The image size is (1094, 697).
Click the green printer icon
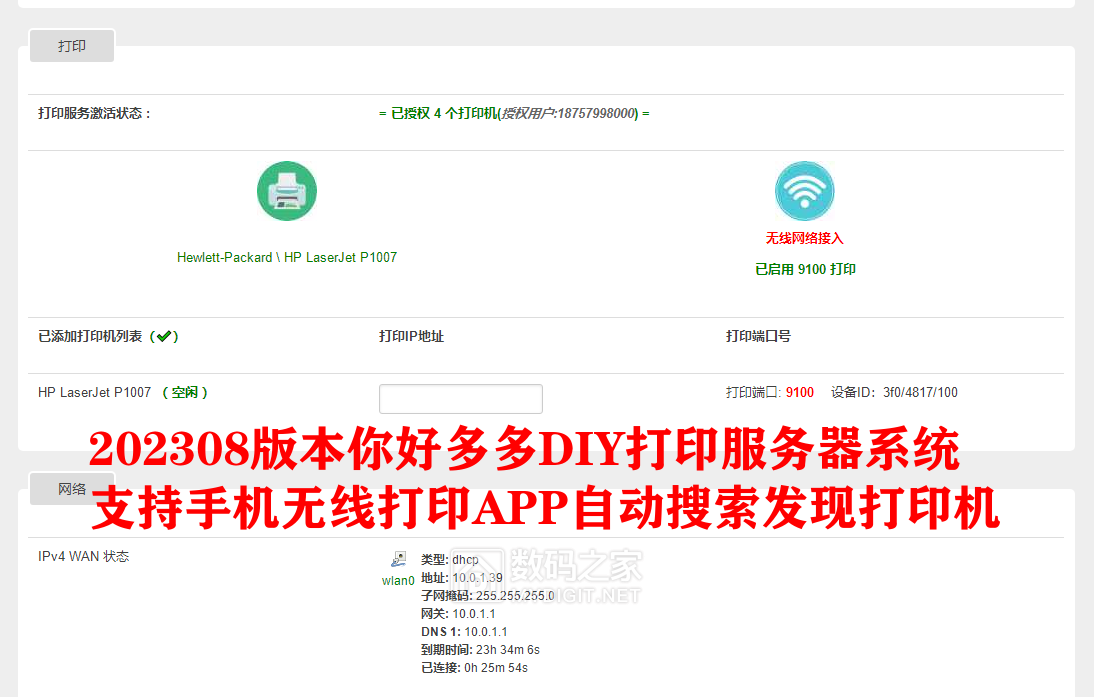pyautogui.click(x=287, y=191)
